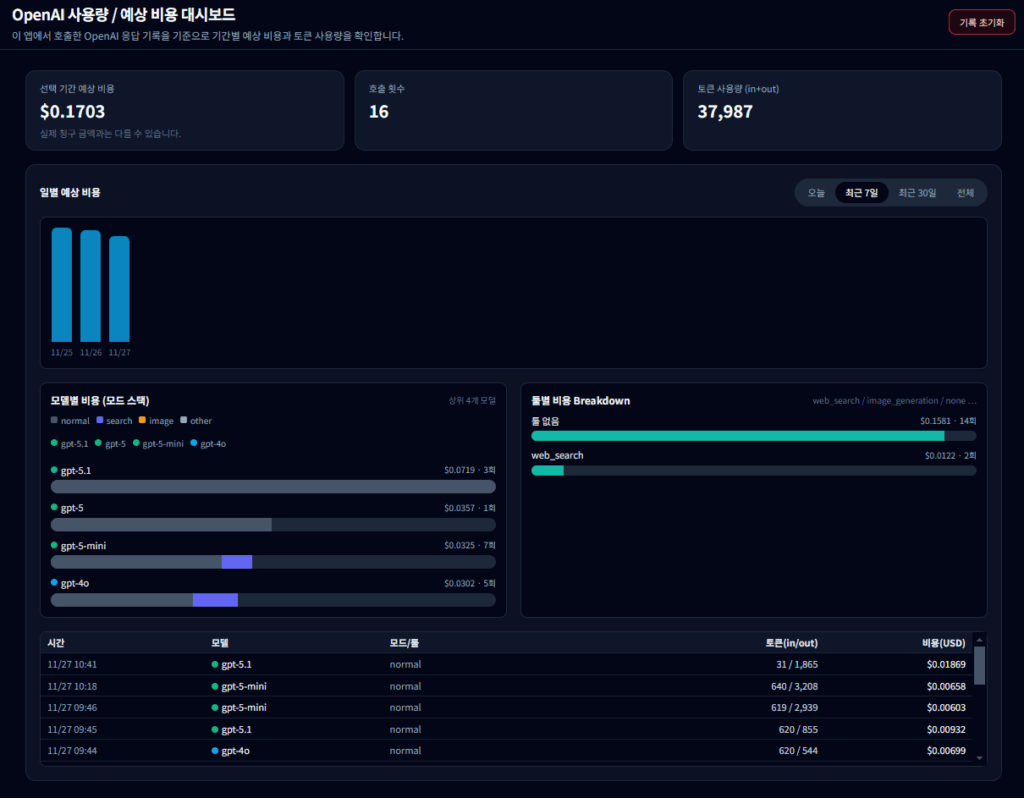Click the 11/27 bar in daily cost chart
The image size is (1024, 798).
point(119,289)
